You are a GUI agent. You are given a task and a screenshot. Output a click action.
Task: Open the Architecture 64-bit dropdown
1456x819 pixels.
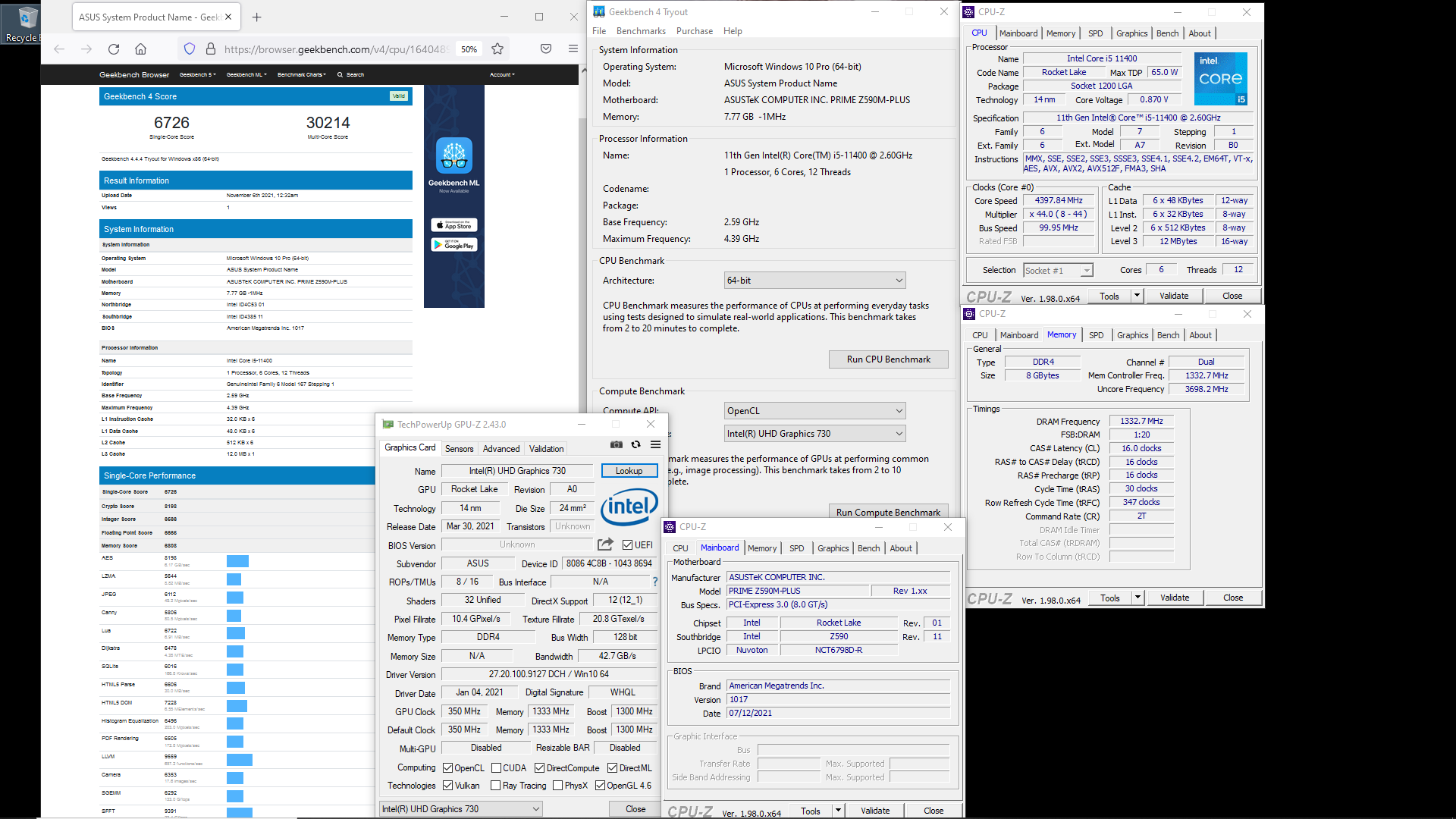[815, 281]
